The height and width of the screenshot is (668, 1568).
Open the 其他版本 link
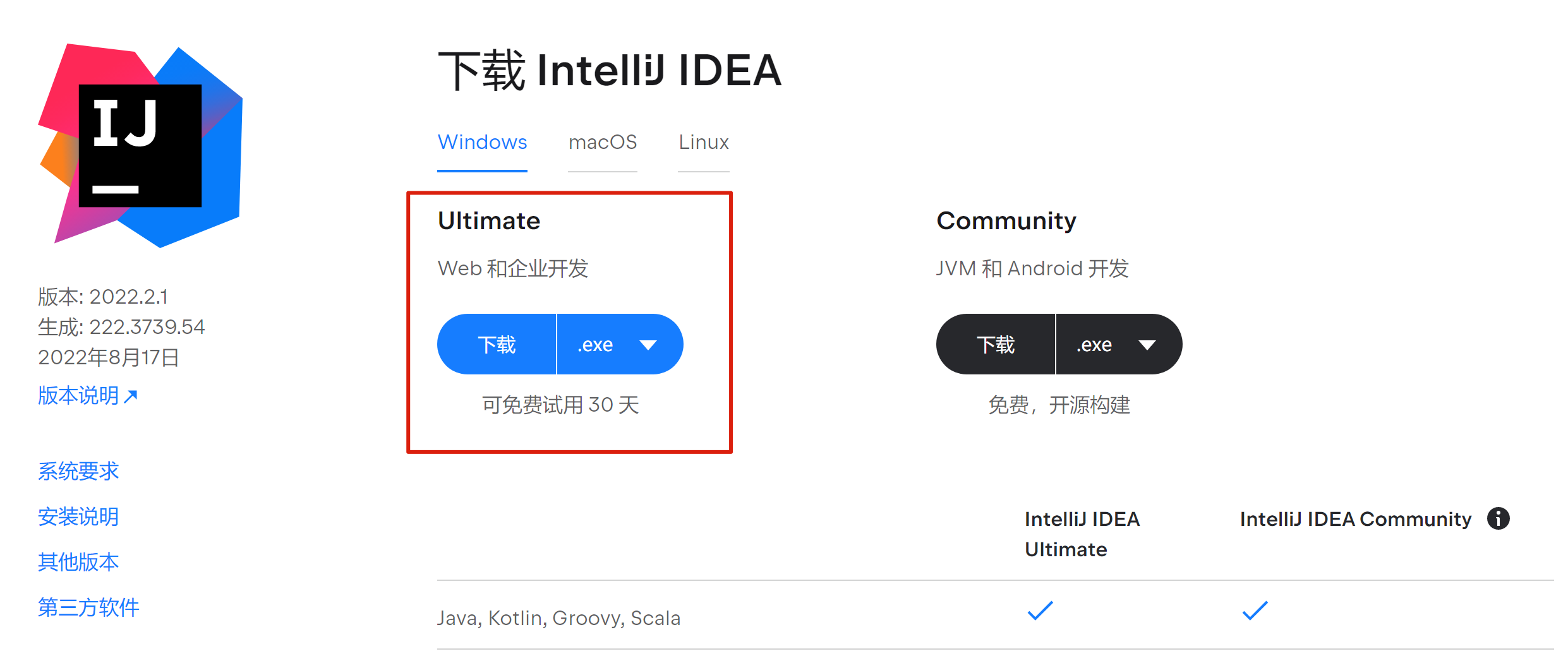[78, 563]
